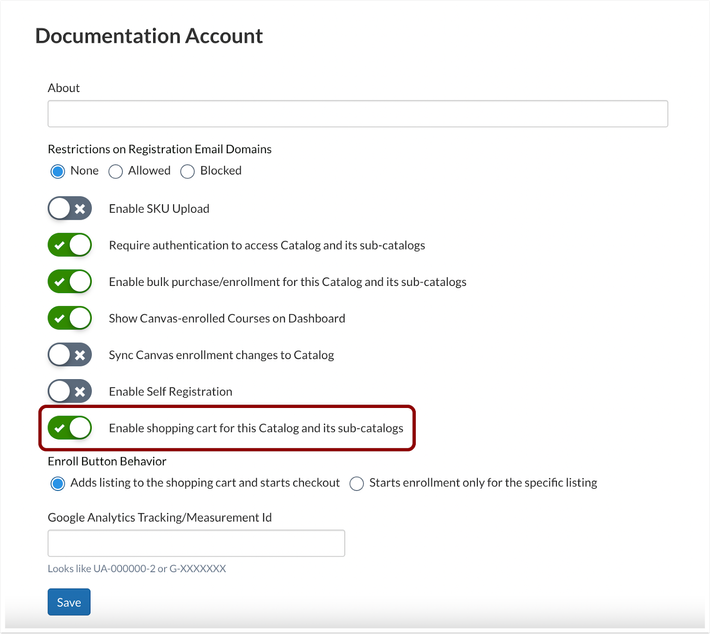Screen dimensions: 710x634
Task: Select the Allowed email domains option
Action: [x=116, y=171]
